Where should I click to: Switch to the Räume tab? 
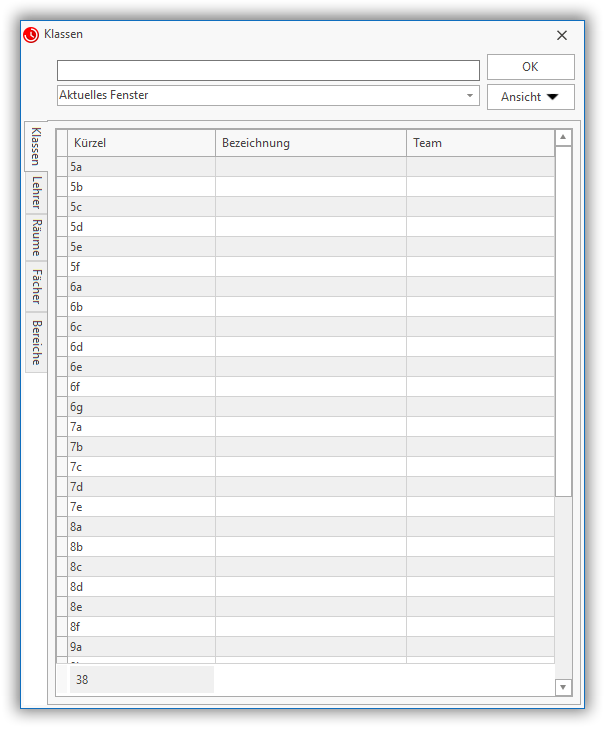(x=37, y=238)
